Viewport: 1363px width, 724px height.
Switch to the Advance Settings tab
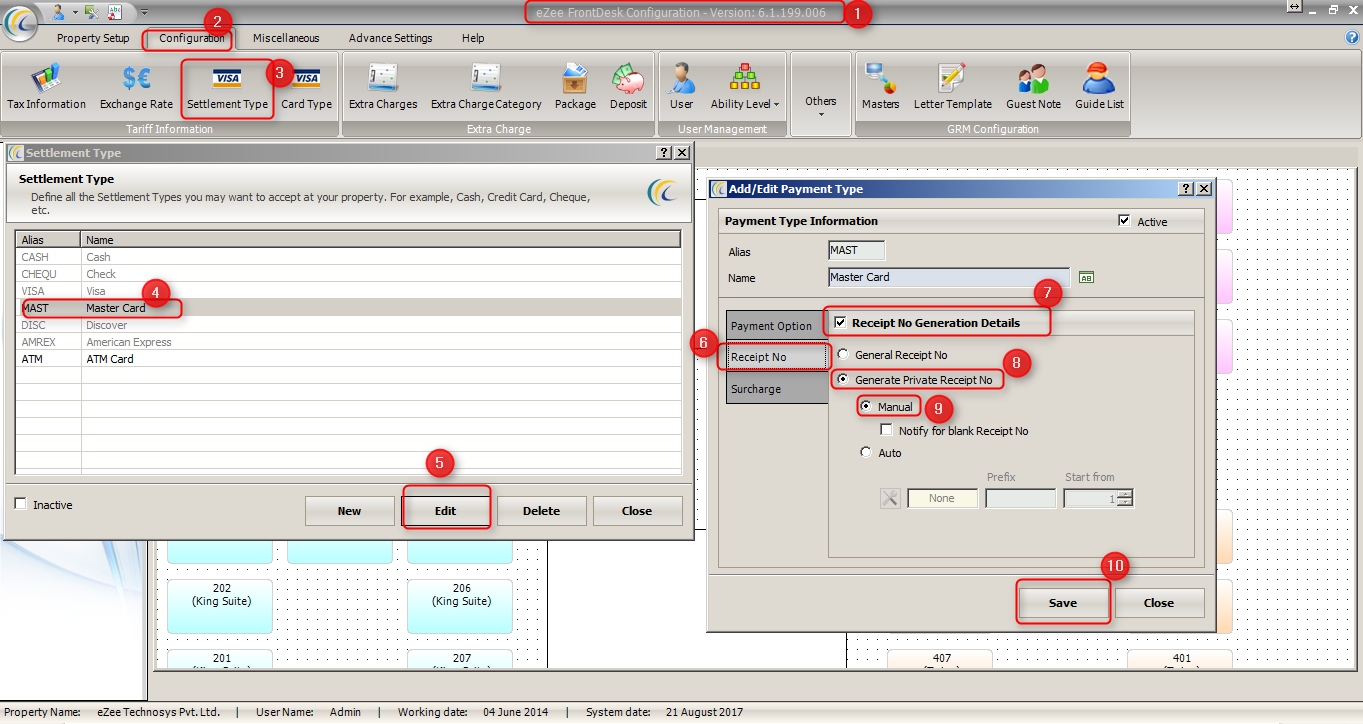390,38
